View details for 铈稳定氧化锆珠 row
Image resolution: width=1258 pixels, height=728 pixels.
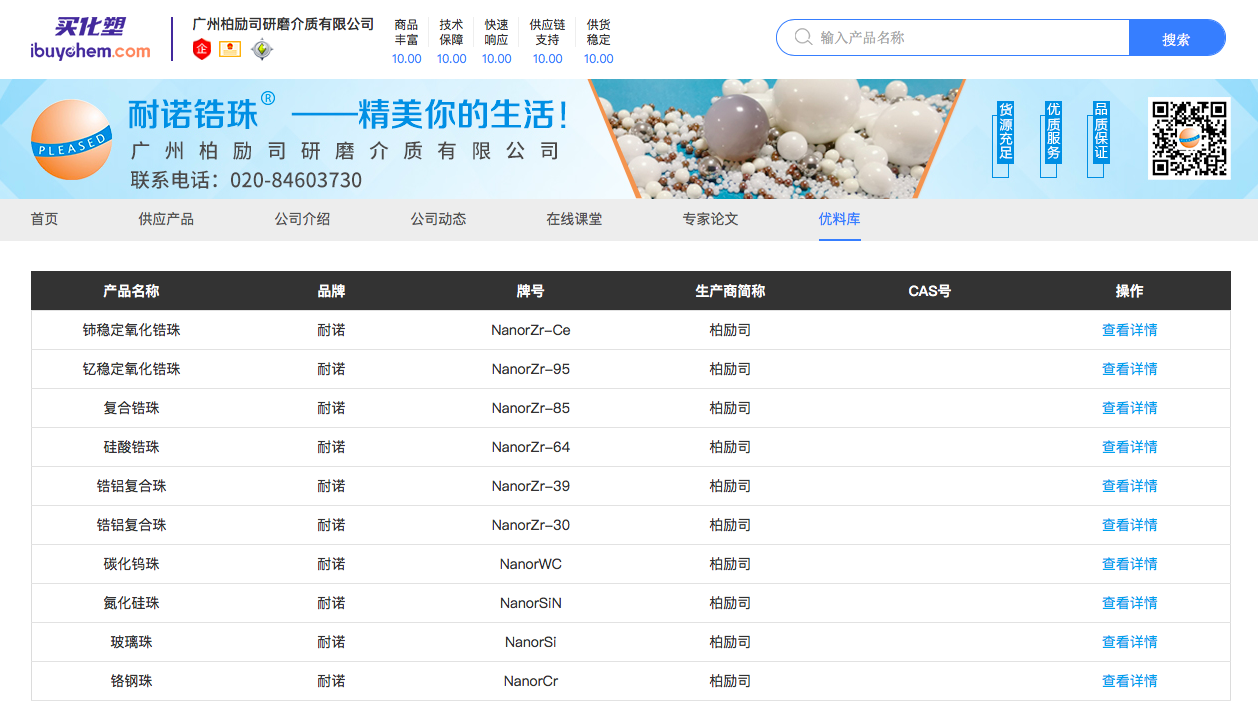1129,330
